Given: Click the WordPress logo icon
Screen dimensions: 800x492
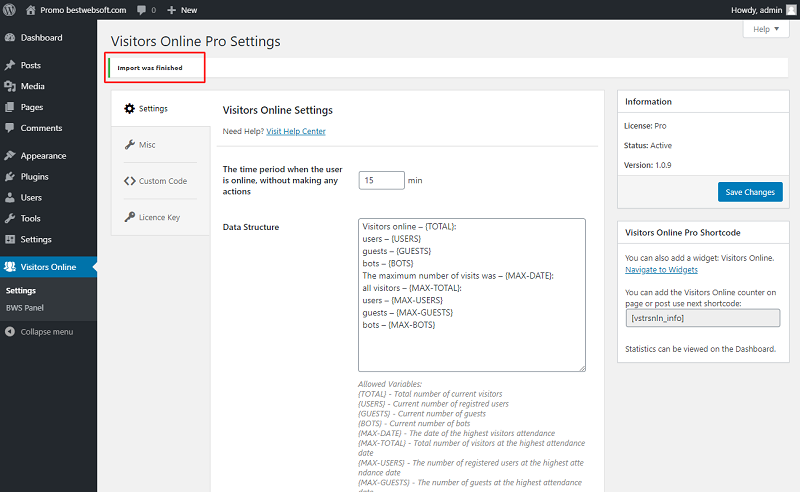Looking at the screenshot, I should point(9,9).
